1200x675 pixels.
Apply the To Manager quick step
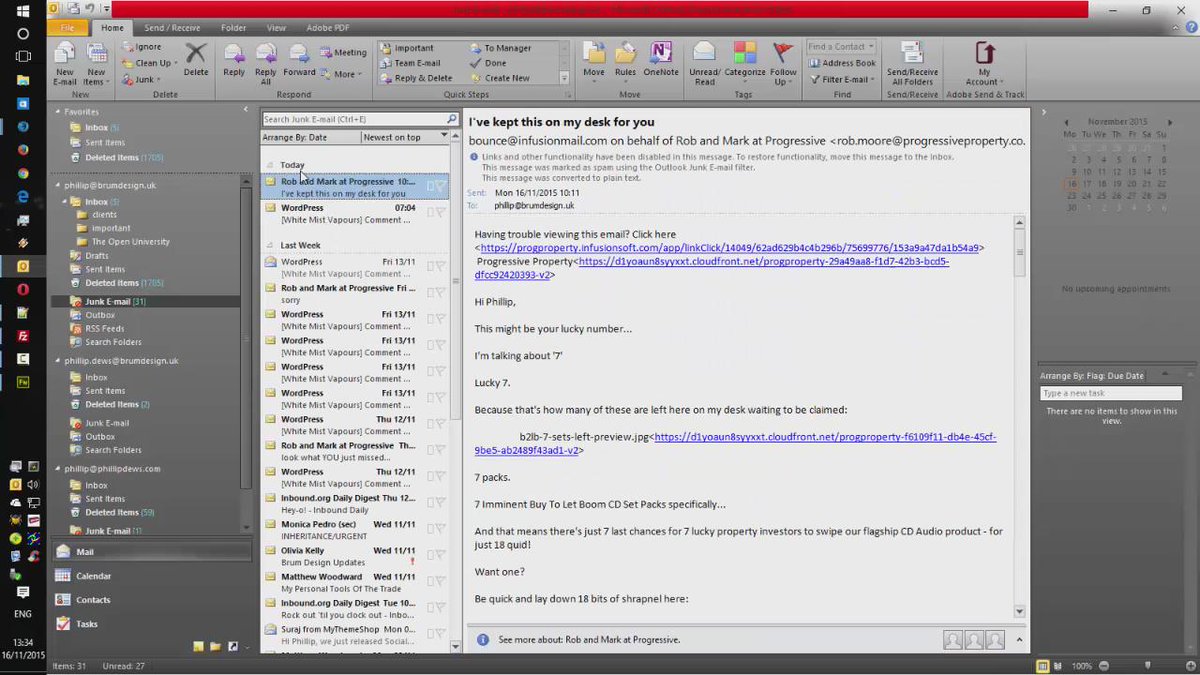[501, 48]
